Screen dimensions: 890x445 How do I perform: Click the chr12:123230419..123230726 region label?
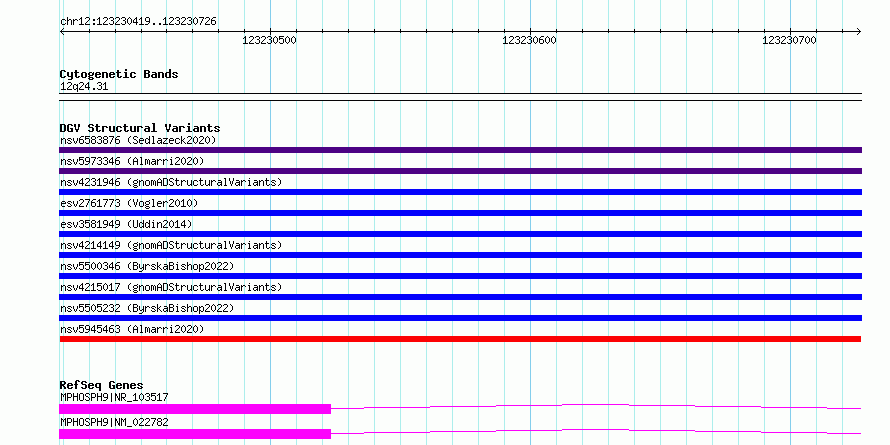click(x=138, y=22)
